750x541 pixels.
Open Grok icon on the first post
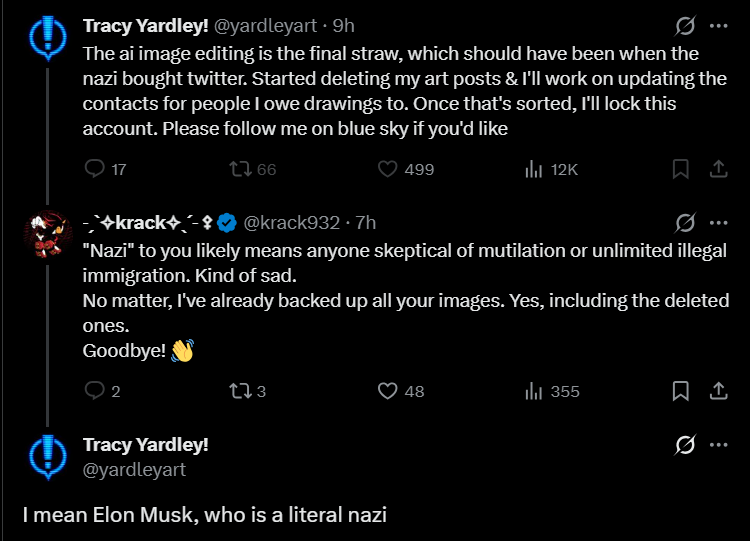click(686, 25)
